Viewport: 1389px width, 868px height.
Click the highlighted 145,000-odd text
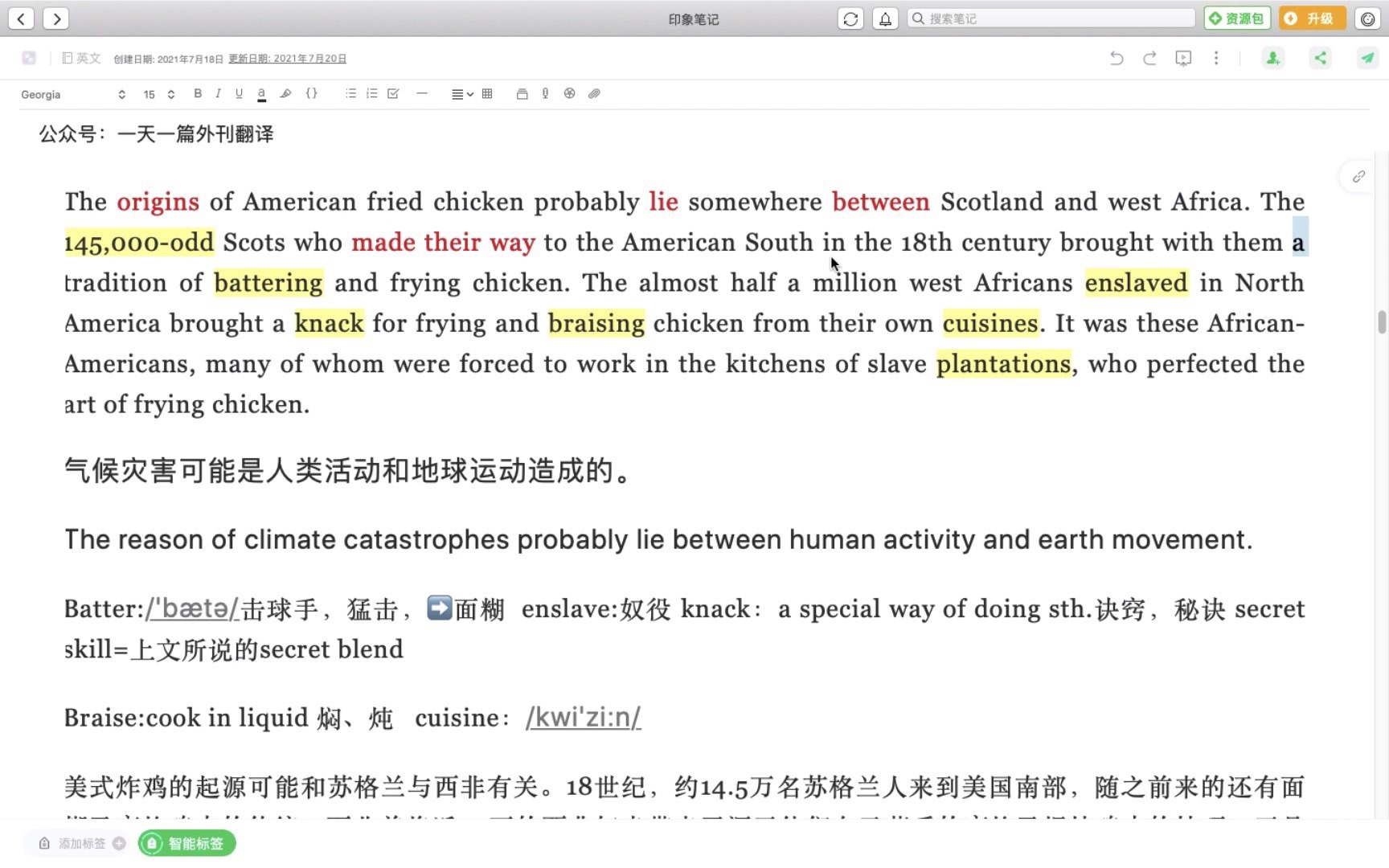(x=139, y=242)
